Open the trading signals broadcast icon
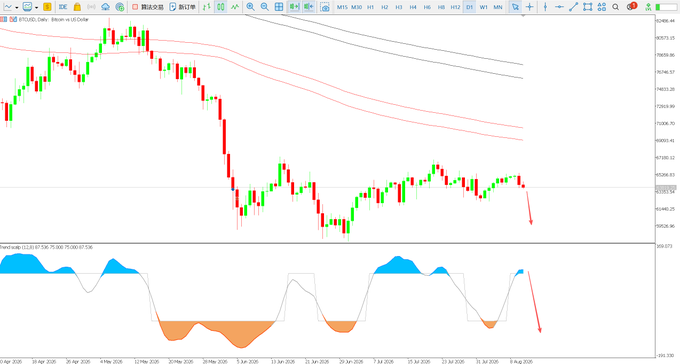 tap(91, 7)
